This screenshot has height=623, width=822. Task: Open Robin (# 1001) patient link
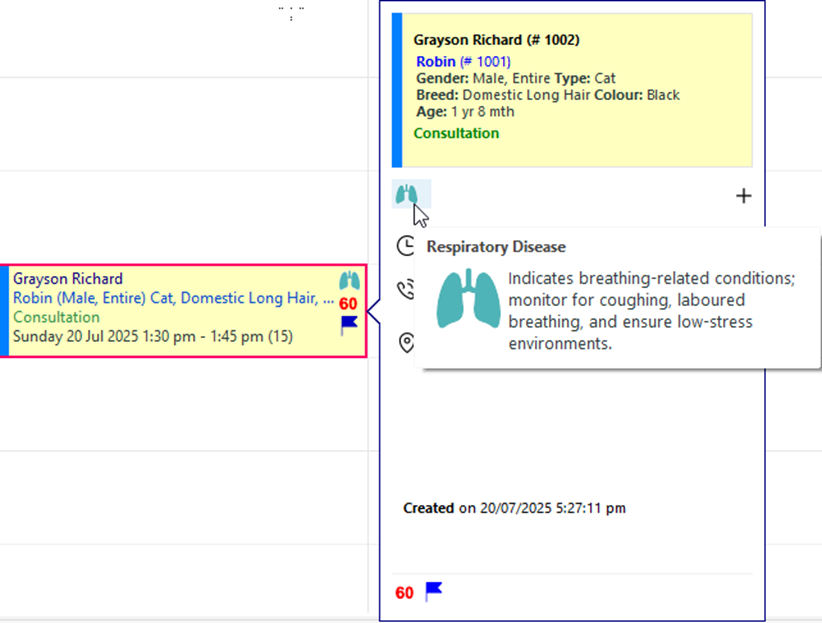pyautogui.click(x=463, y=61)
